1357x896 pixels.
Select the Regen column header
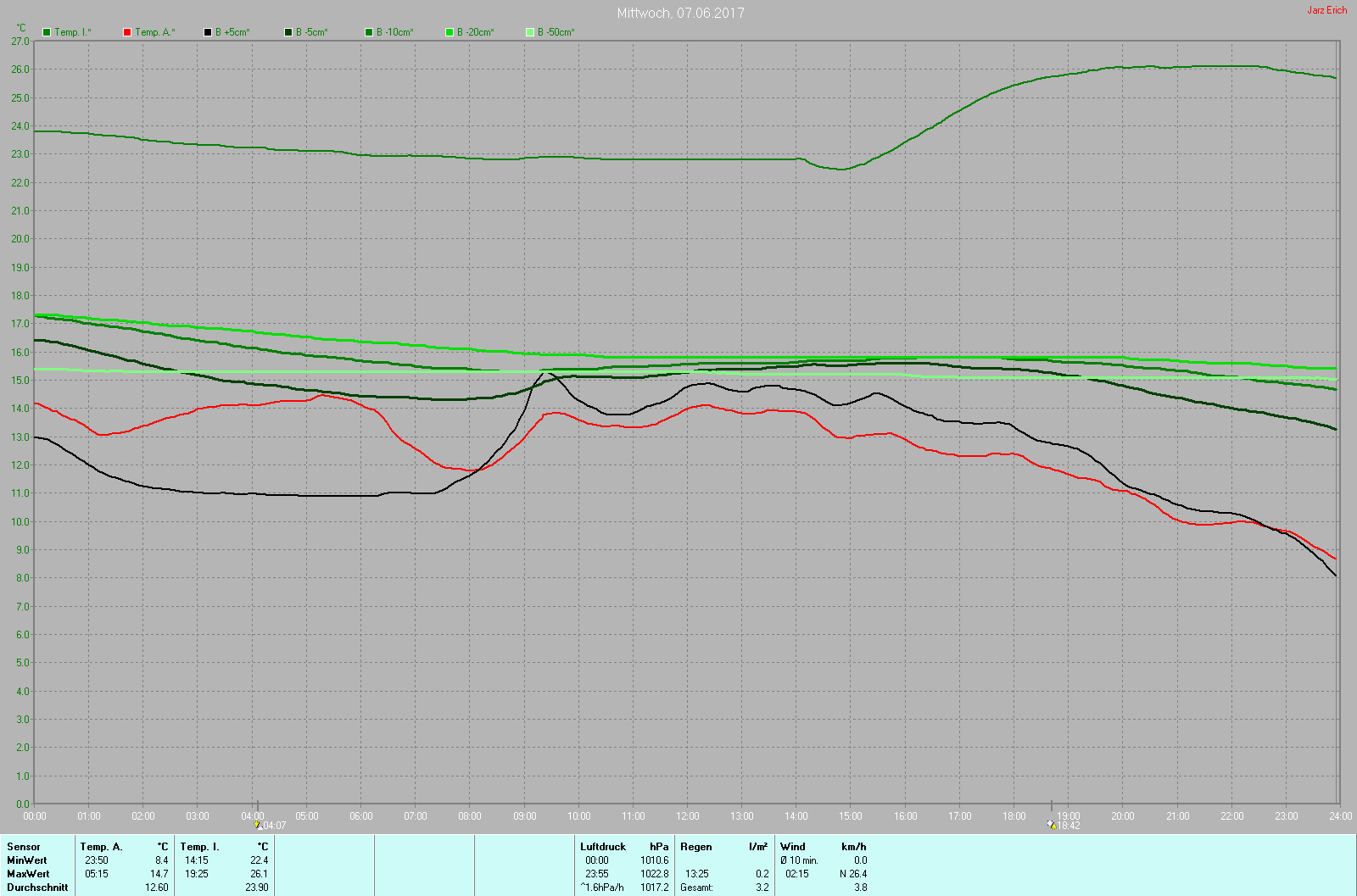(696, 847)
